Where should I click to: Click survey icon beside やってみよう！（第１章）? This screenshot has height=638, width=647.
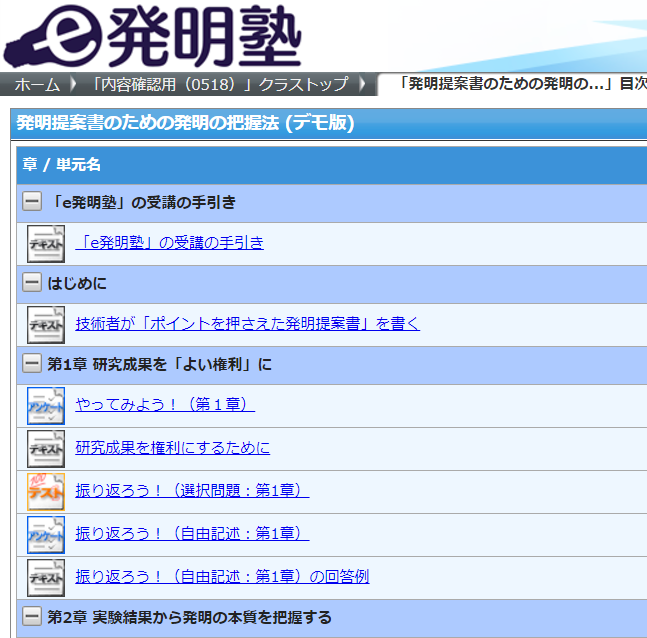(x=46, y=405)
